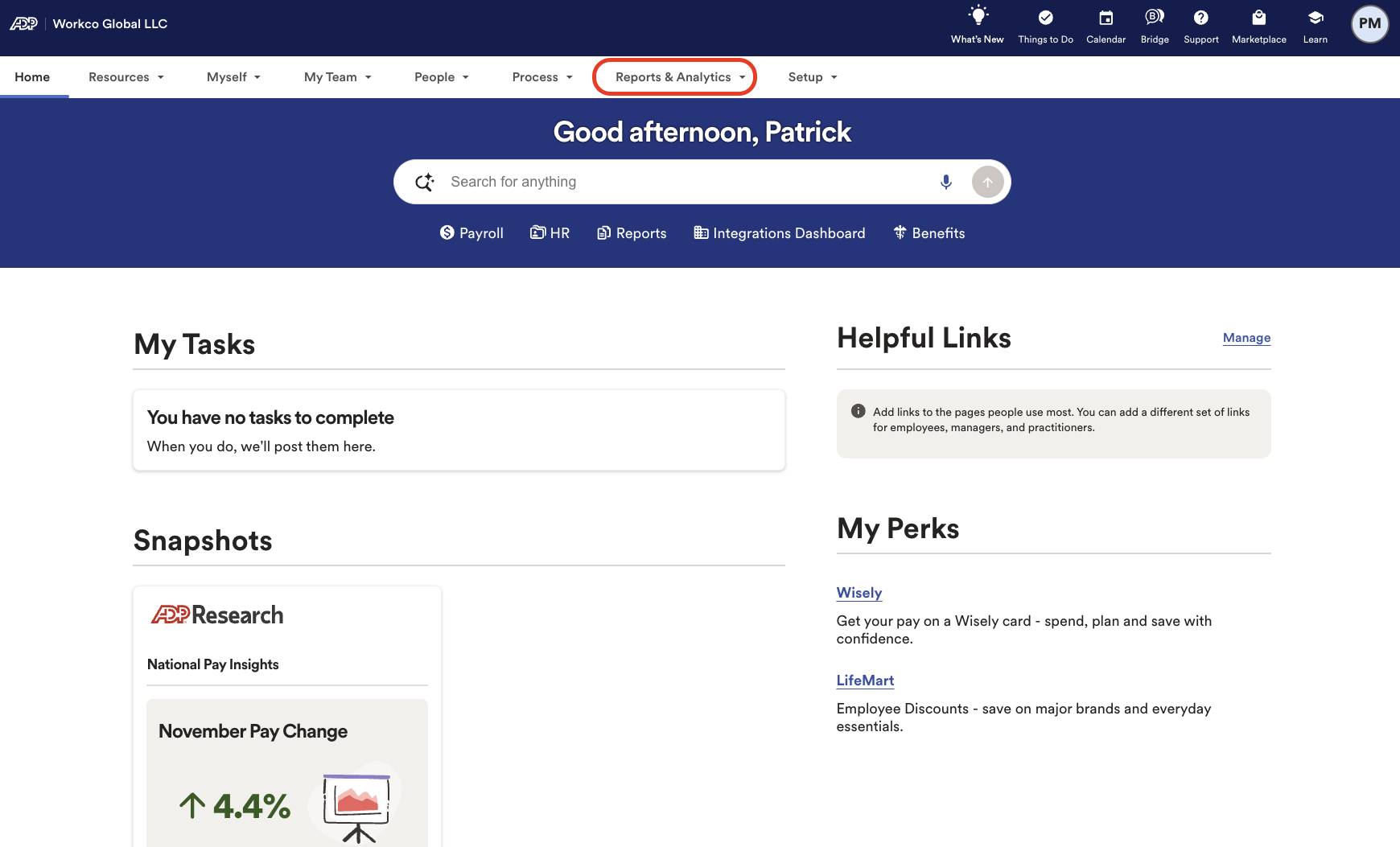Expand the Reports & Analytics menu
This screenshot has height=847, width=1400.
[681, 77]
